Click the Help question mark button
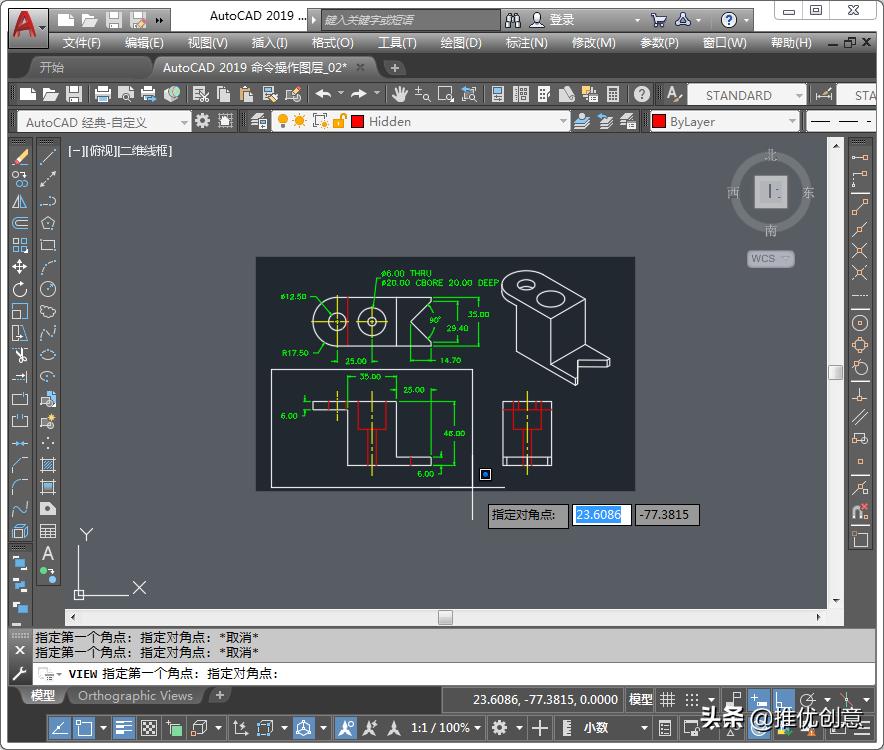Image resolution: width=884 pixels, height=750 pixels. click(x=731, y=19)
